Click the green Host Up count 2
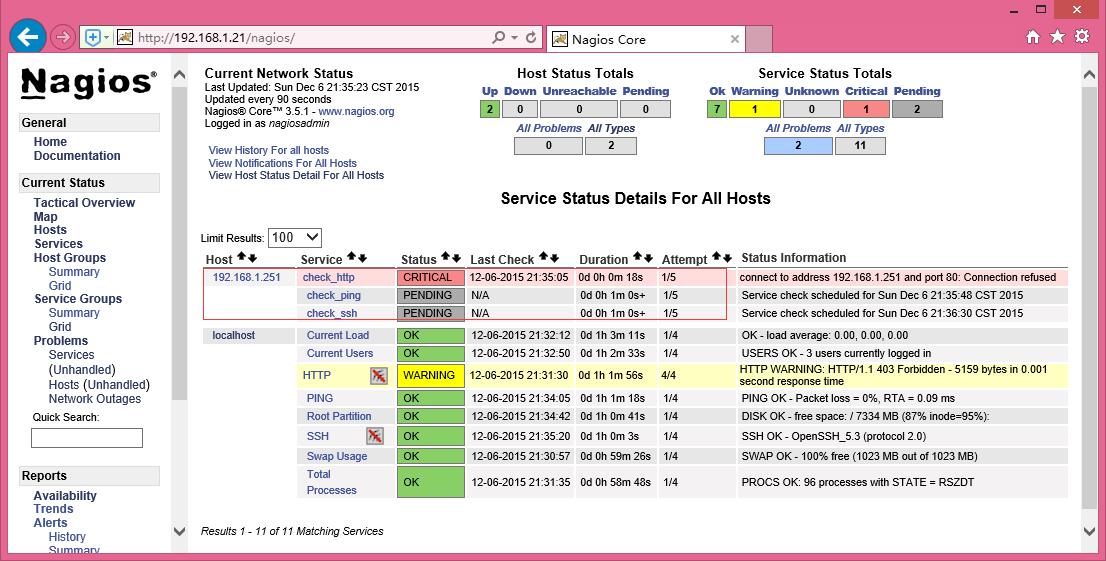Screen dimensions: 1106x561 click(x=490, y=109)
